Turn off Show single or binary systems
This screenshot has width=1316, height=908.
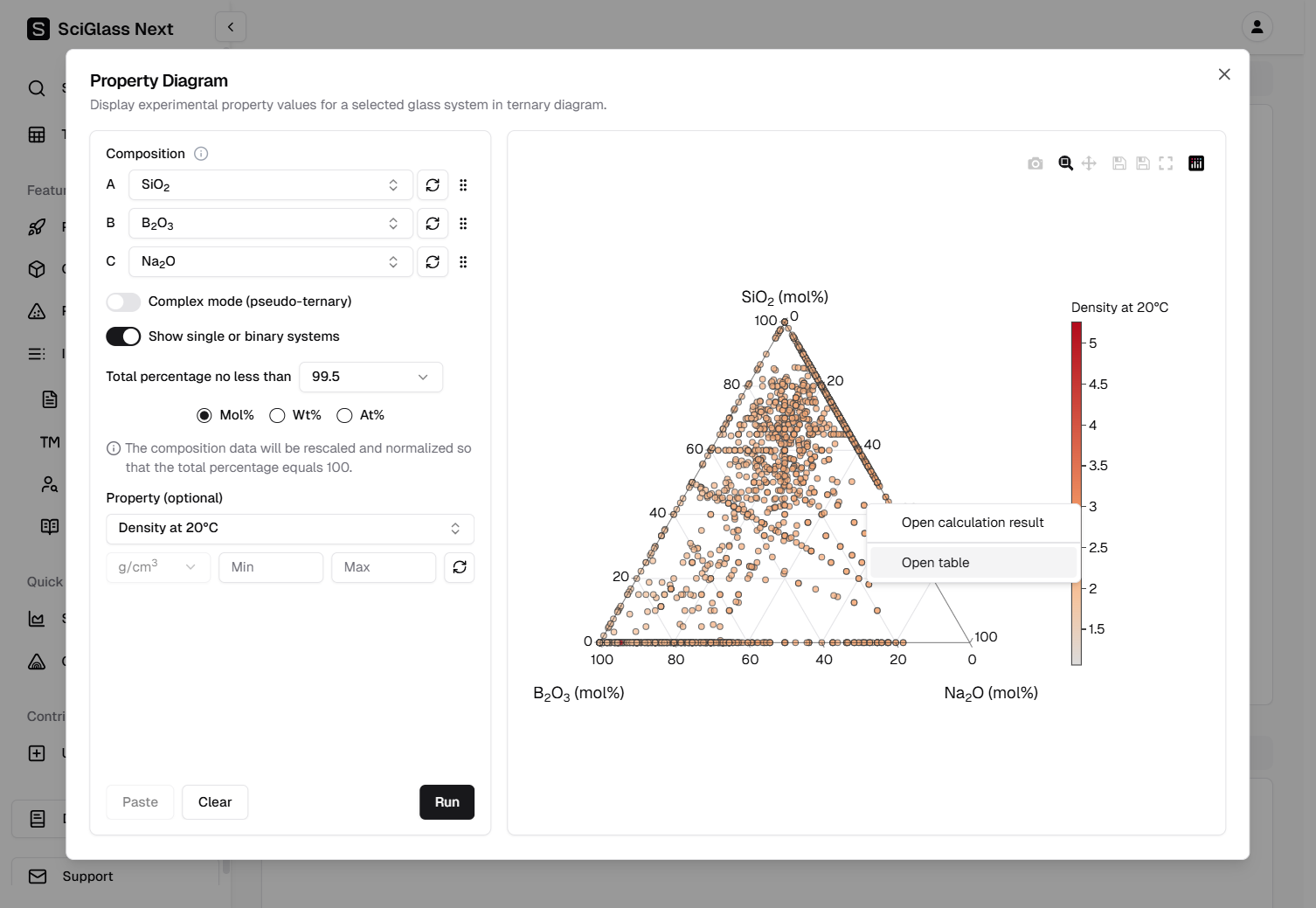click(123, 336)
